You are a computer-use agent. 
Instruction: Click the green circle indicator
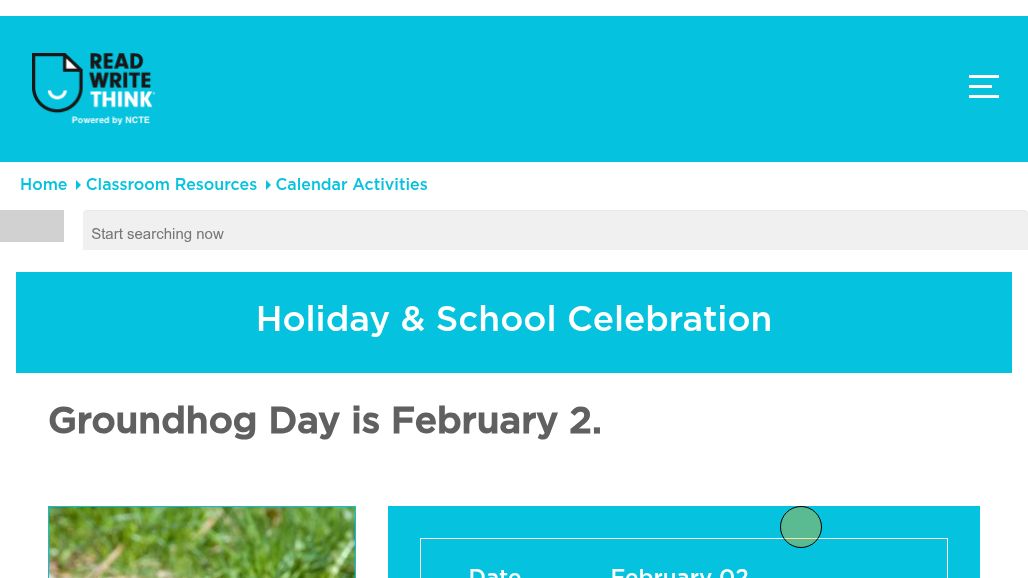pos(801,527)
